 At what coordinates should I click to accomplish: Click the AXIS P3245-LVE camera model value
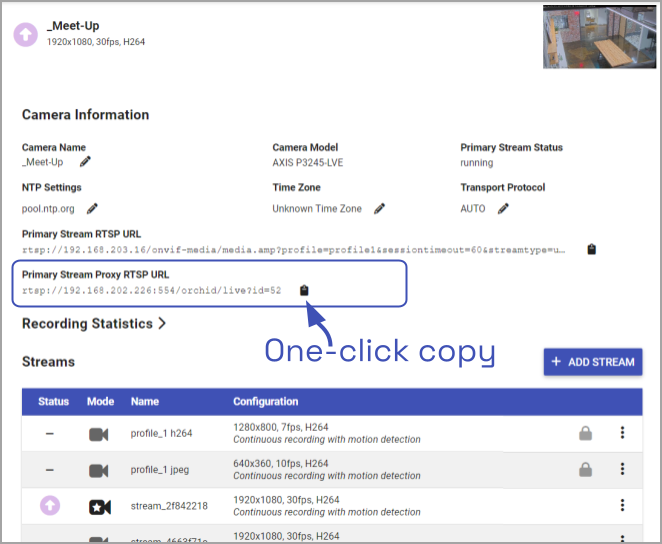pyautogui.click(x=308, y=162)
